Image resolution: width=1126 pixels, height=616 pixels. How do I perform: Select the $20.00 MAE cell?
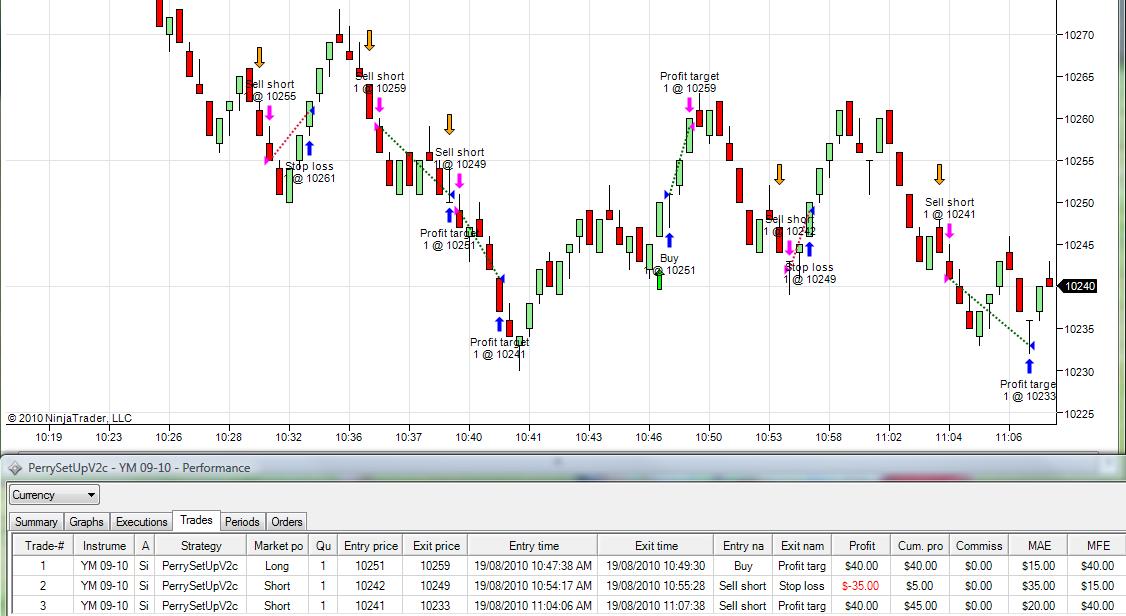pyautogui.click(x=1038, y=606)
